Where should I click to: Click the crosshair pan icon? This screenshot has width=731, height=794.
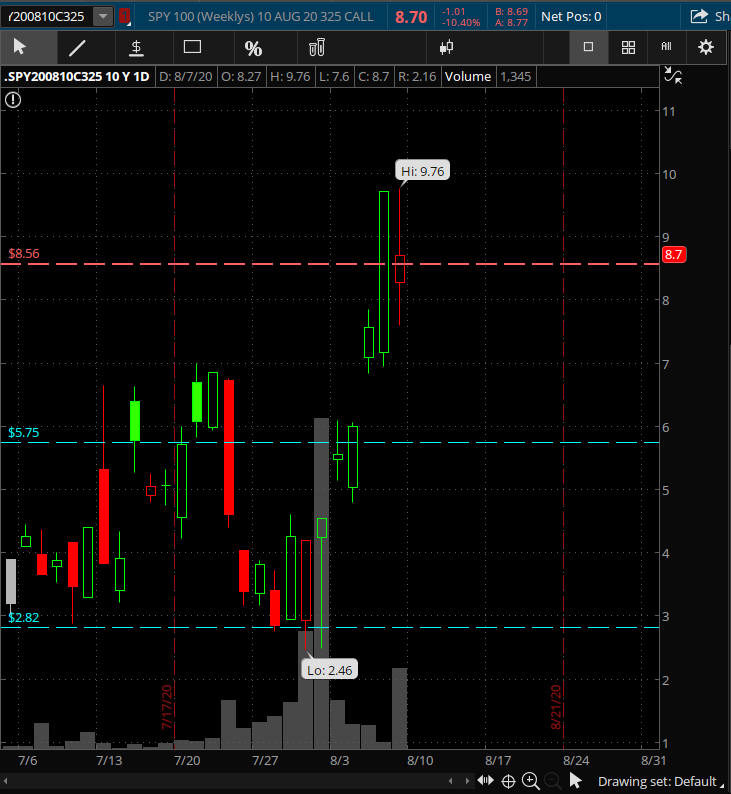508,781
